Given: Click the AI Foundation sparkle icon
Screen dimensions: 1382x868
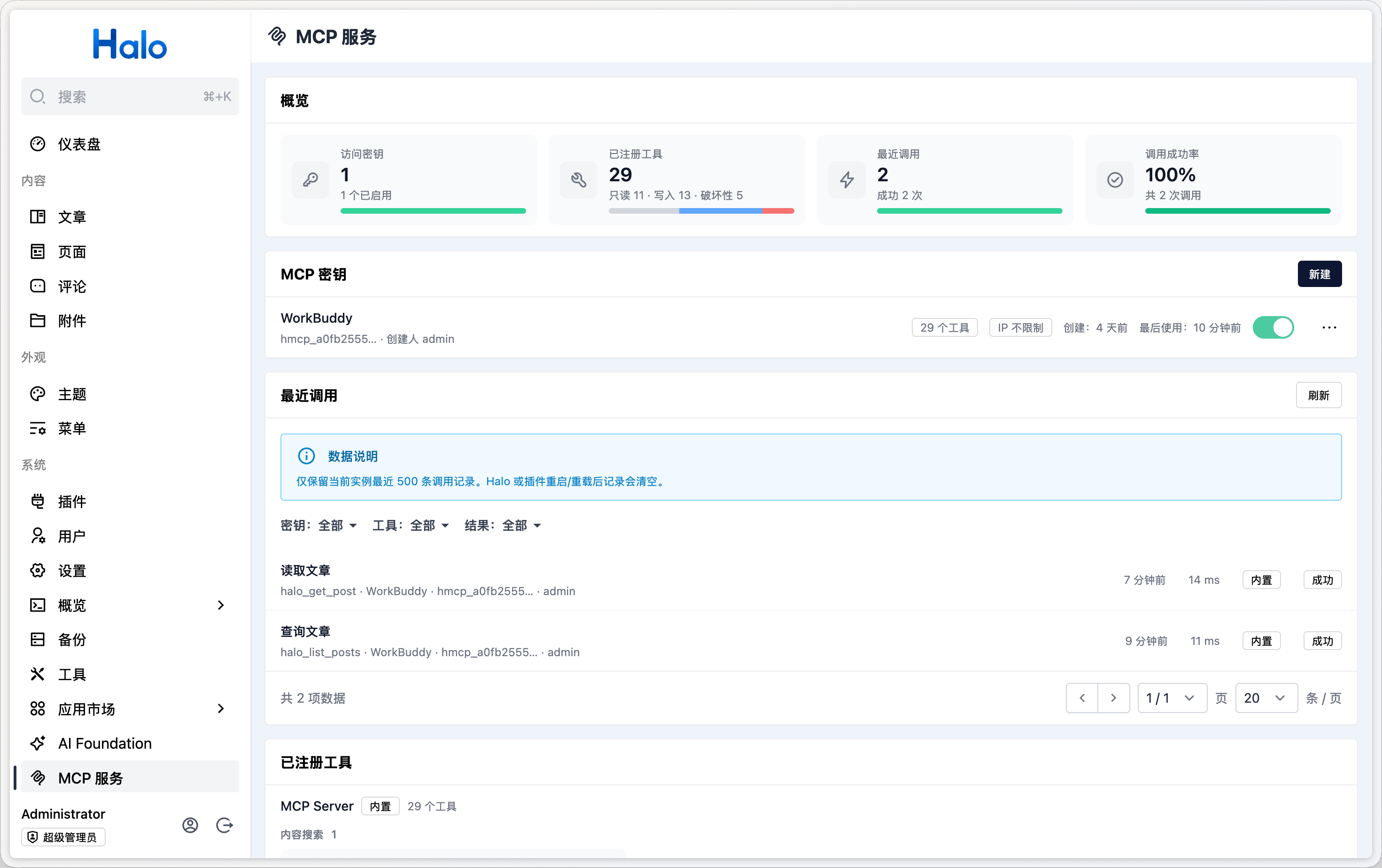Looking at the screenshot, I should point(38,743).
